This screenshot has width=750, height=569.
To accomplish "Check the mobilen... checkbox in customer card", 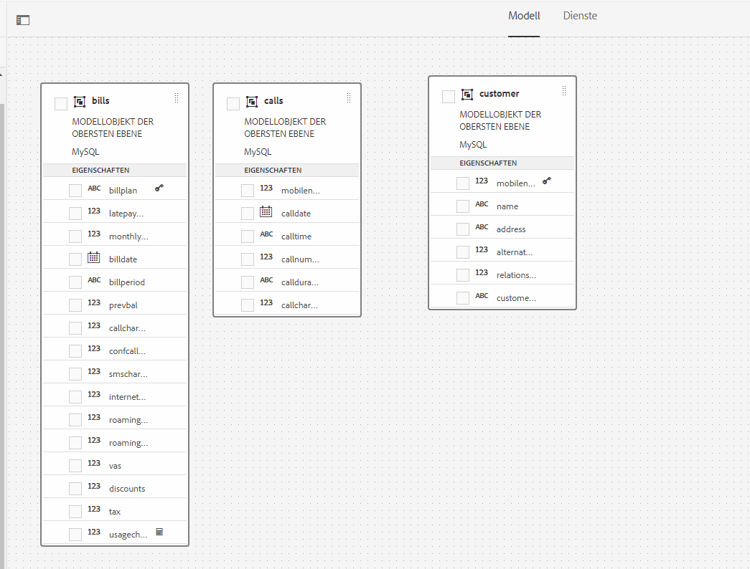I will coord(463,183).
